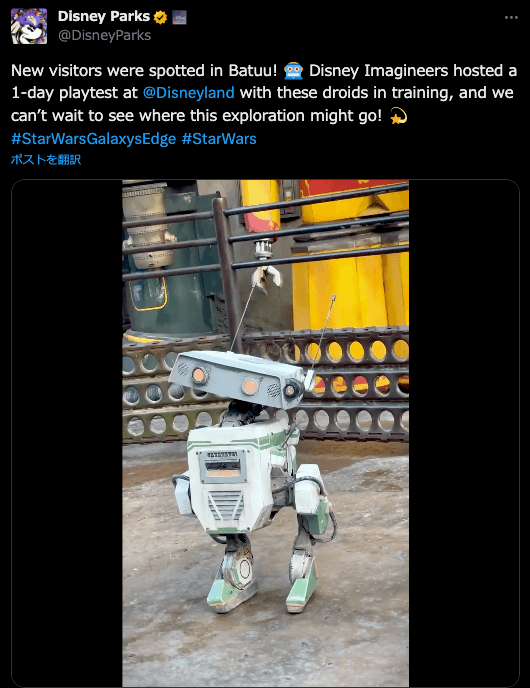
Task: Play the droid video
Action: (265, 433)
